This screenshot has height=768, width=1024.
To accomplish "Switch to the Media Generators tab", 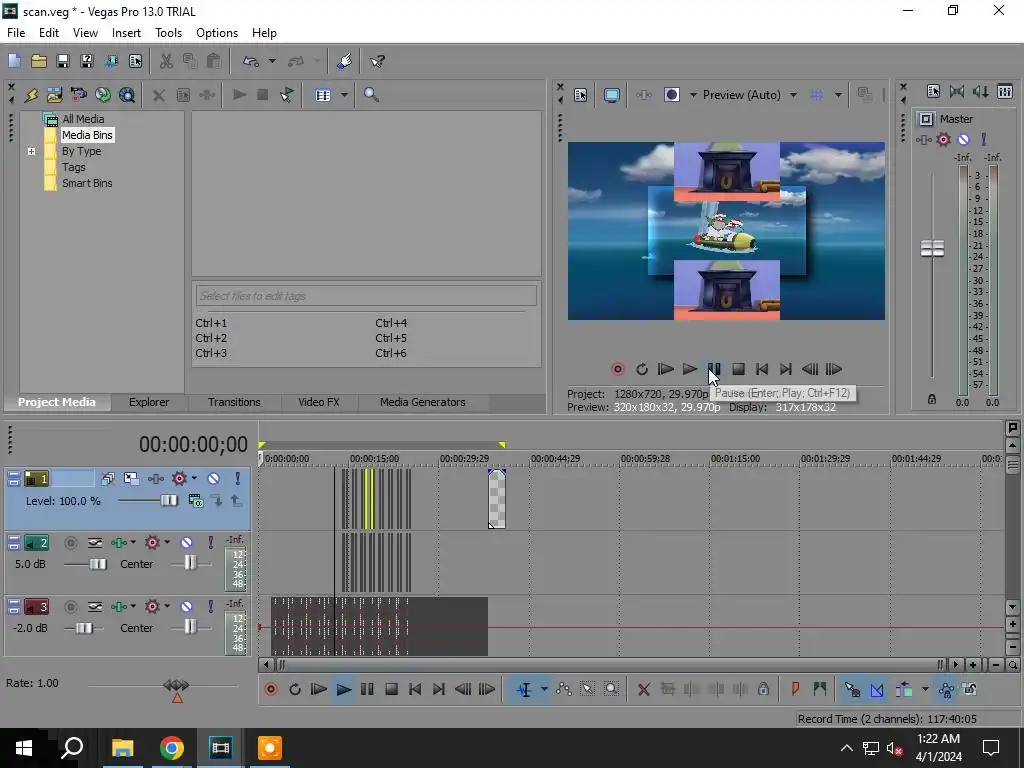I will pyautogui.click(x=423, y=402).
